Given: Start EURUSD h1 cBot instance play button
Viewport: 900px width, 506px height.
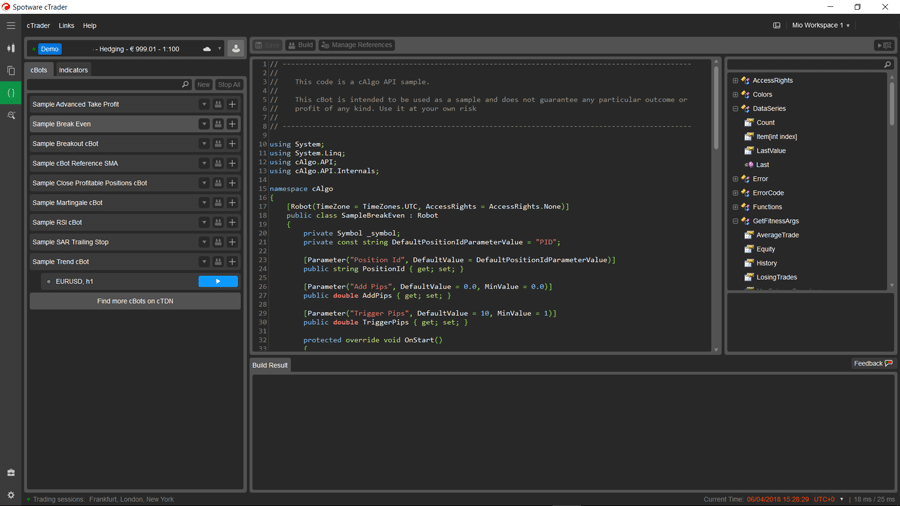Looking at the screenshot, I should 218,281.
